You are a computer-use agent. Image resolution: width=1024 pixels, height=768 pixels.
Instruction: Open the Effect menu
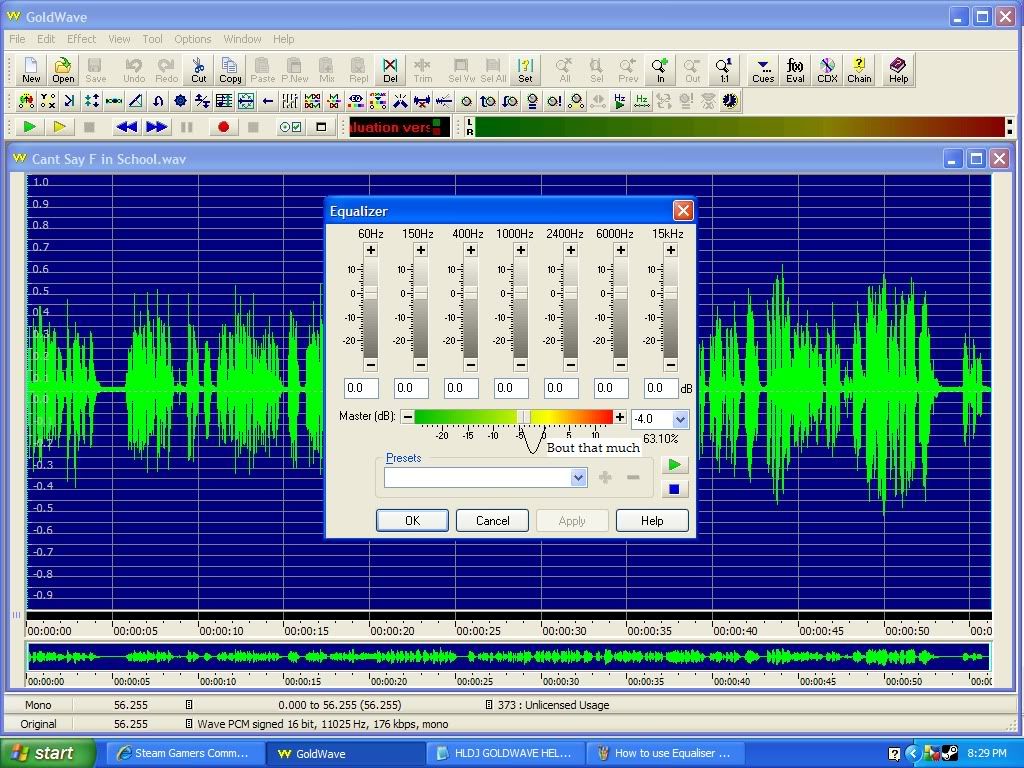[81, 39]
